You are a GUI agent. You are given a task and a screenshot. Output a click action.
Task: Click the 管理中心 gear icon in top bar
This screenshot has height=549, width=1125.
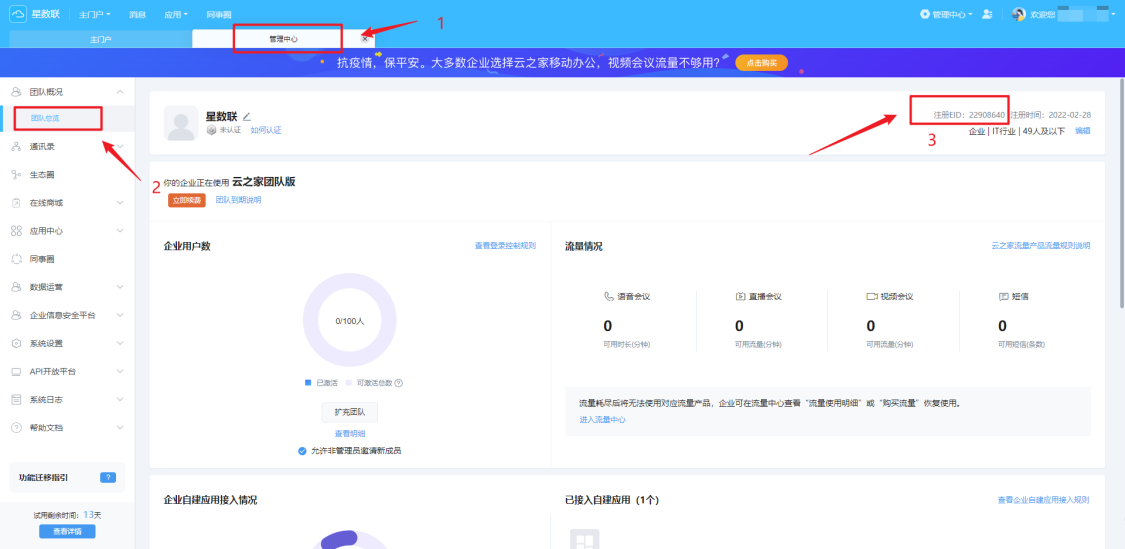(925, 14)
